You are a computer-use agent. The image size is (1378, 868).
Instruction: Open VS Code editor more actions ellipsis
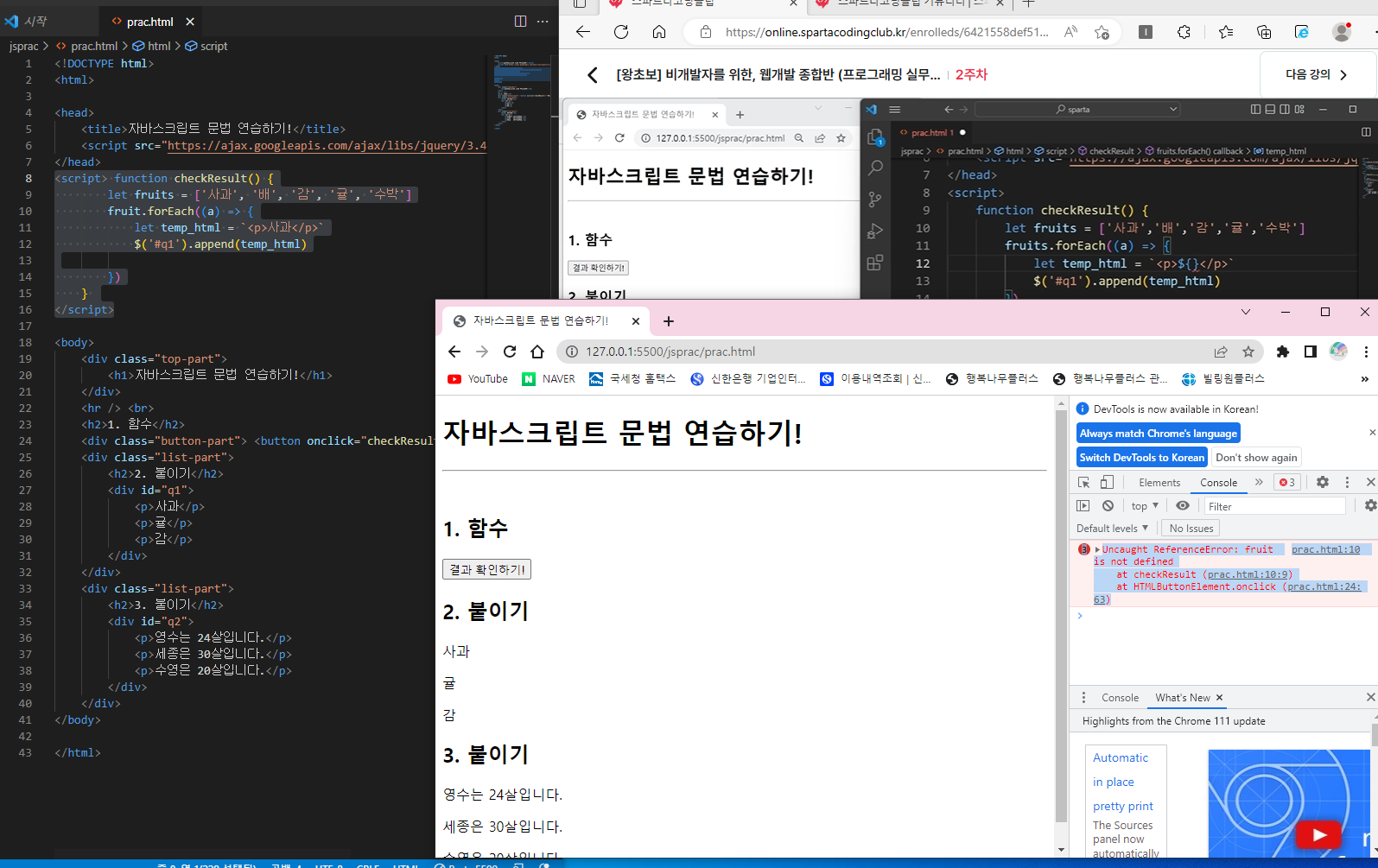coord(543,21)
